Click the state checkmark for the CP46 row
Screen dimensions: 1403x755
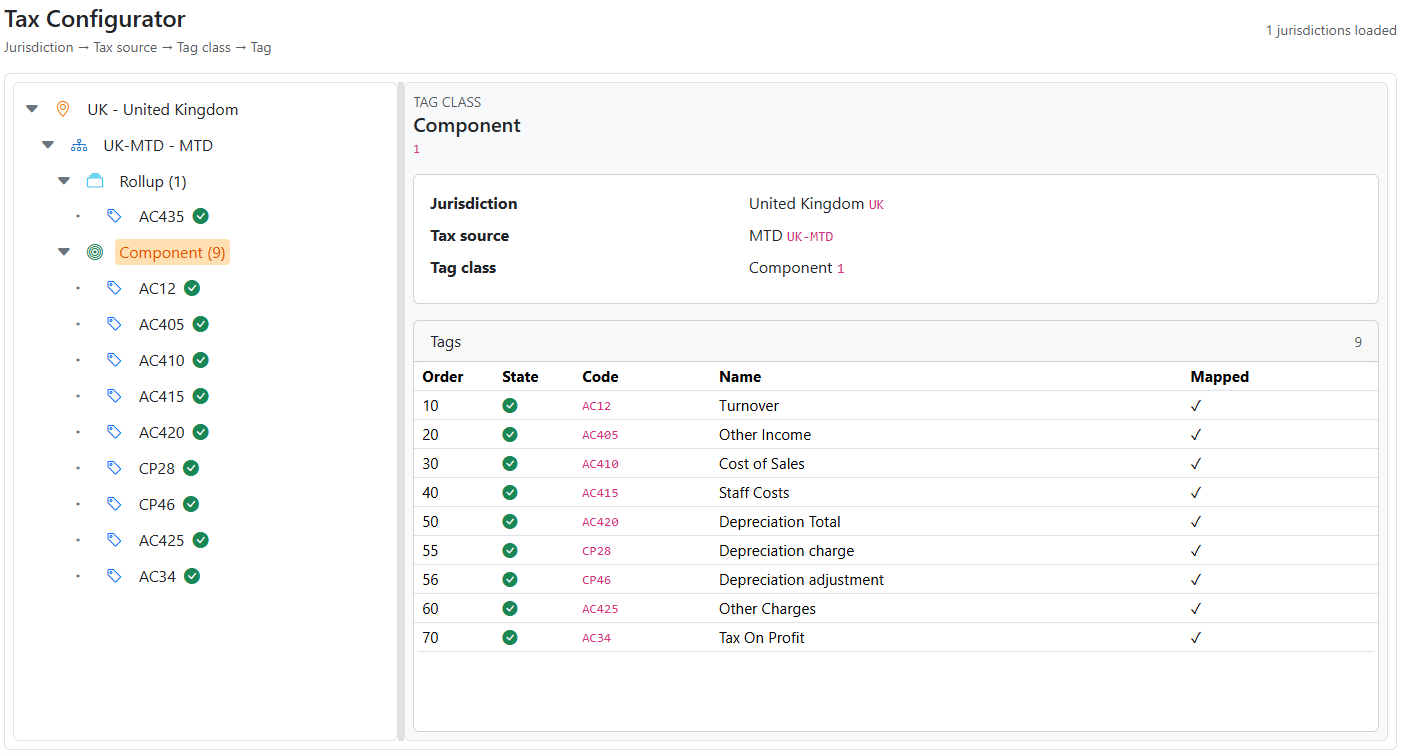[509, 579]
